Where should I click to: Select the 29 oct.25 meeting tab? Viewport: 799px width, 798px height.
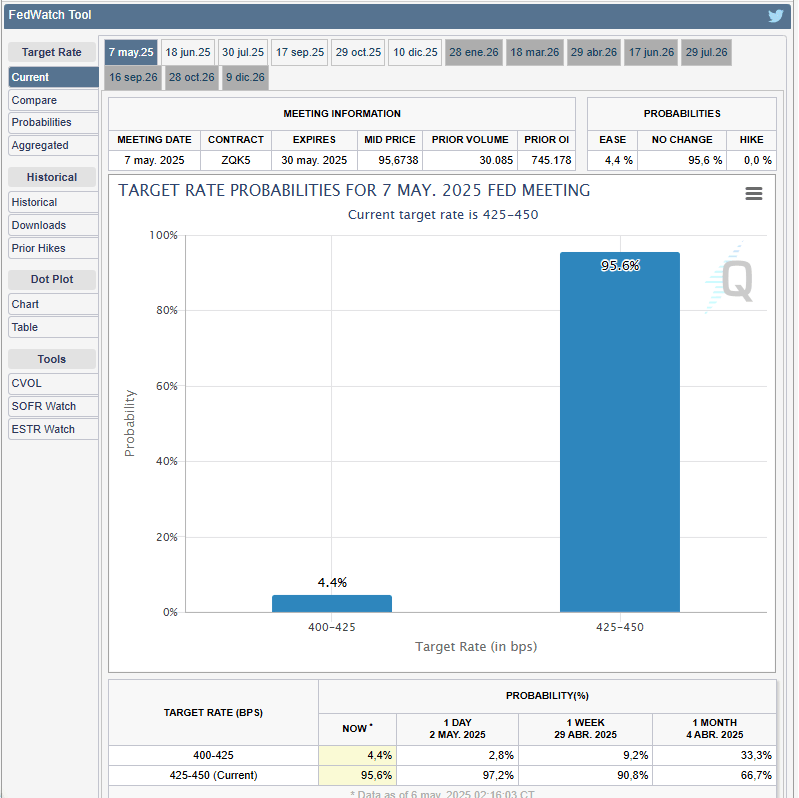click(x=358, y=52)
